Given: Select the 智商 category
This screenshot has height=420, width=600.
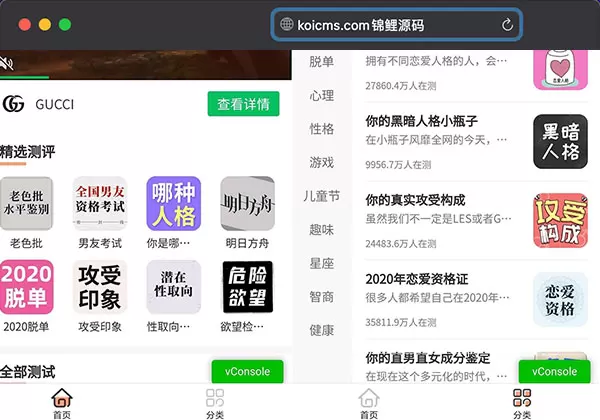Looking at the screenshot, I should [321, 297].
